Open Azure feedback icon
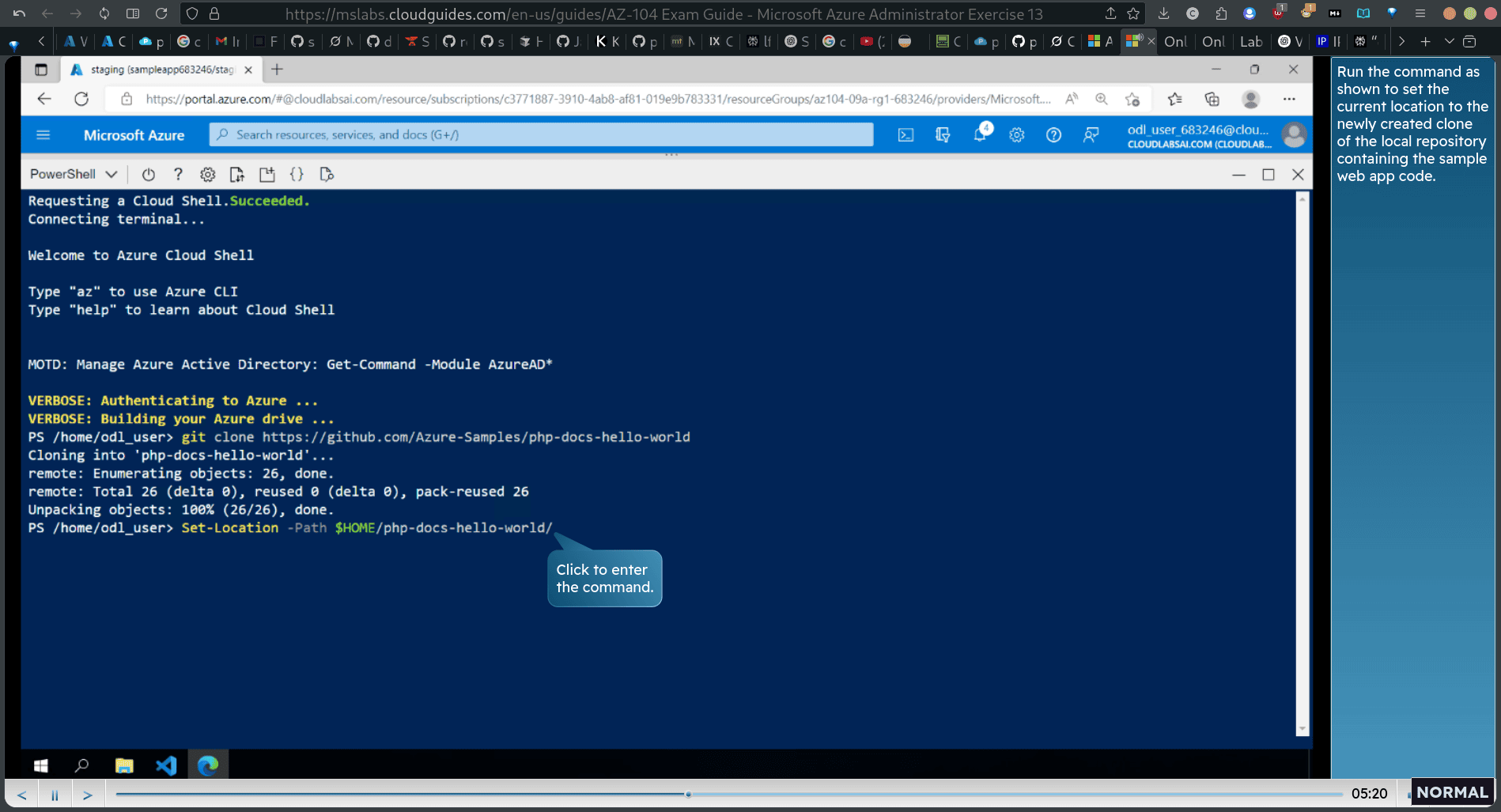The image size is (1501, 812). pyautogui.click(x=1091, y=135)
